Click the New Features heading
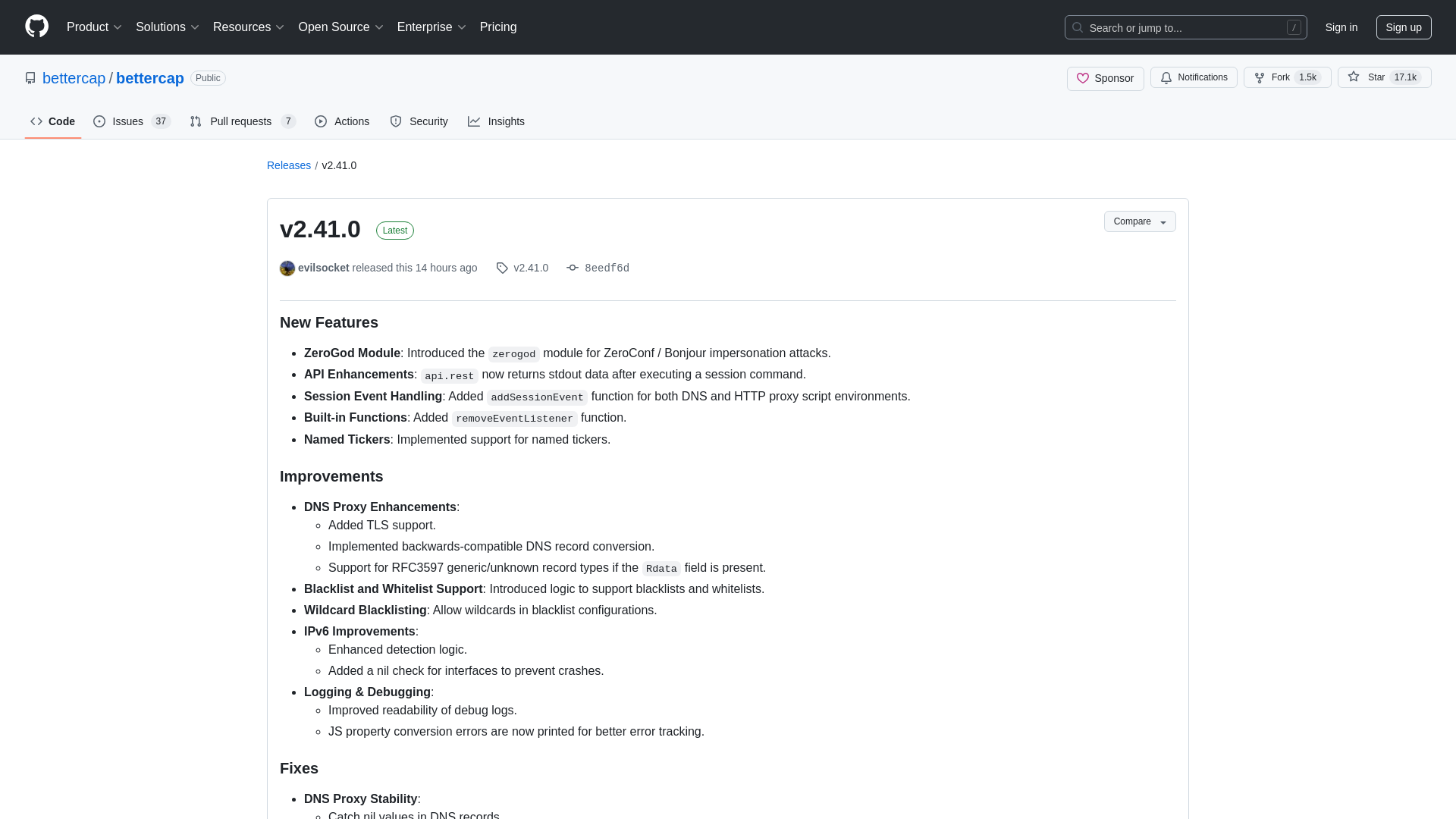Screen dimensions: 1456x819 pyautogui.click(x=329, y=322)
